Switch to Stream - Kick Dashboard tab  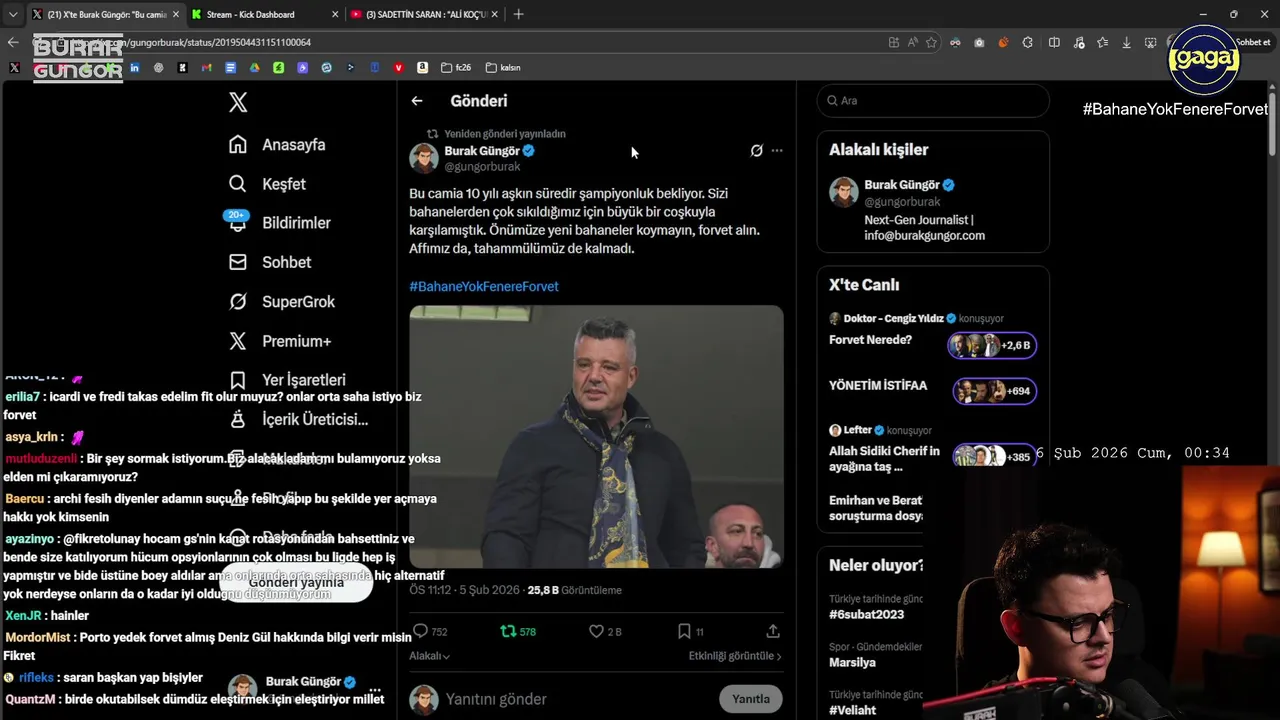250,14
